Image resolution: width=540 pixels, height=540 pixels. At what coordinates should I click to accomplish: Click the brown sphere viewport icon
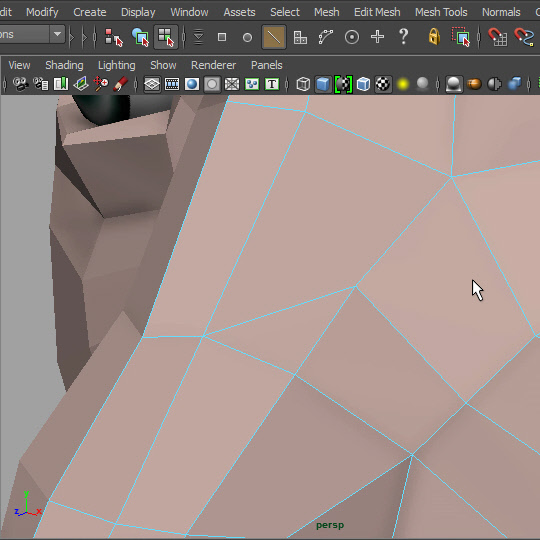click(x=474, y=84)
